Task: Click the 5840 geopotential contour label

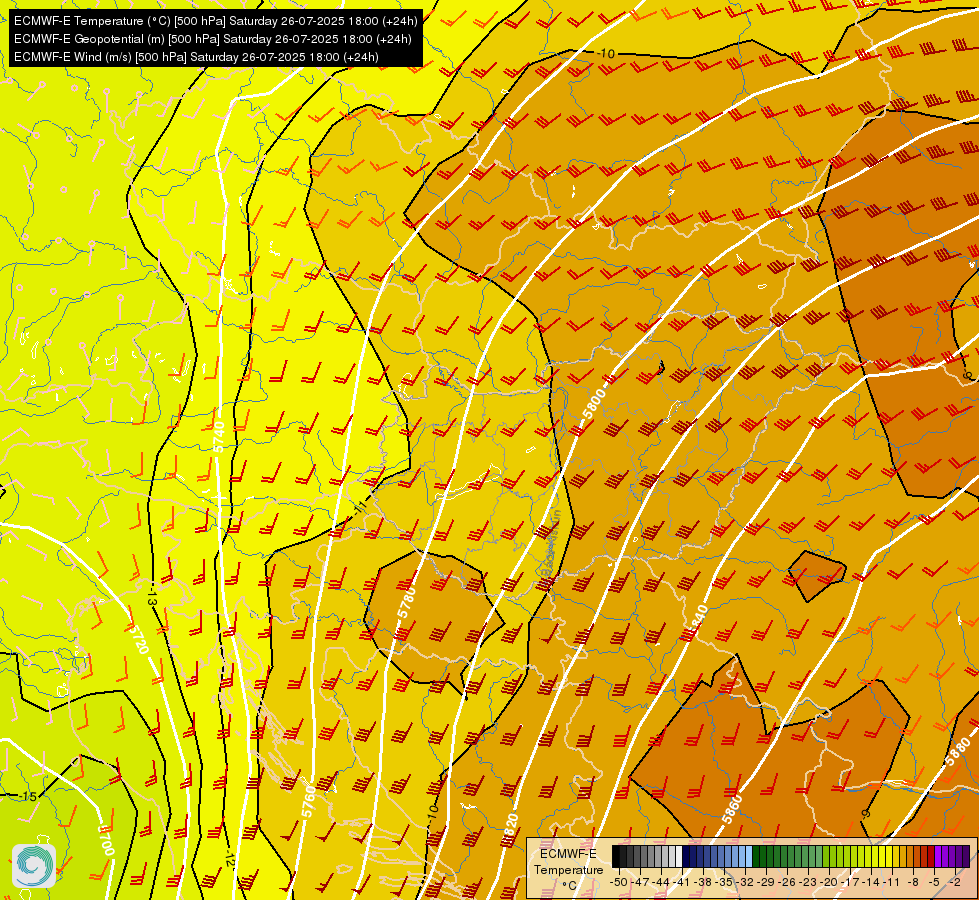Action: (696, 621)
